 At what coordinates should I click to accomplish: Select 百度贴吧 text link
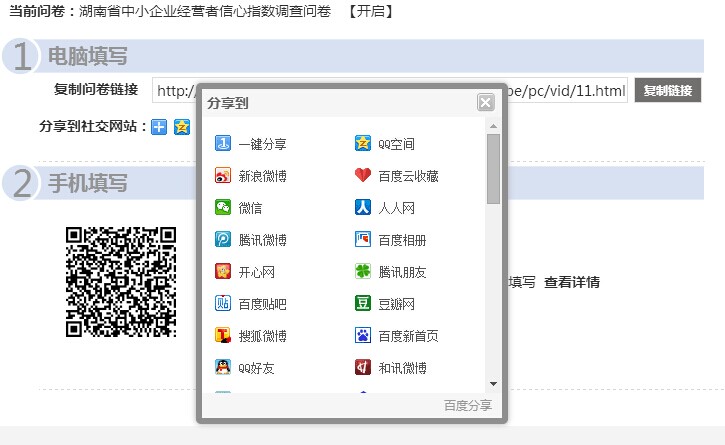(x=263, y=304)
